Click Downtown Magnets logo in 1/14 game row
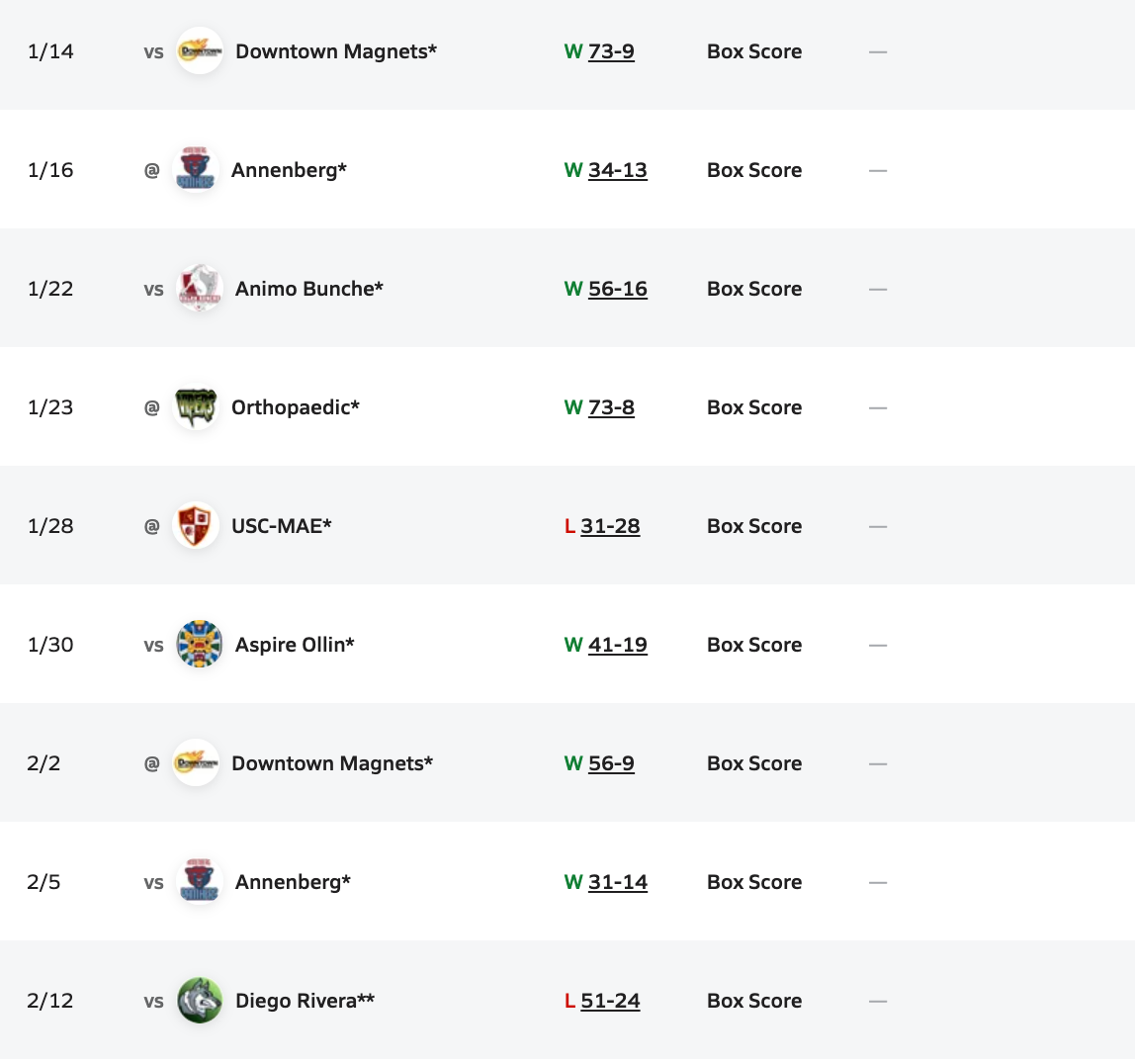Viewport: 1135px width, 1064px height. pos(200,51)
